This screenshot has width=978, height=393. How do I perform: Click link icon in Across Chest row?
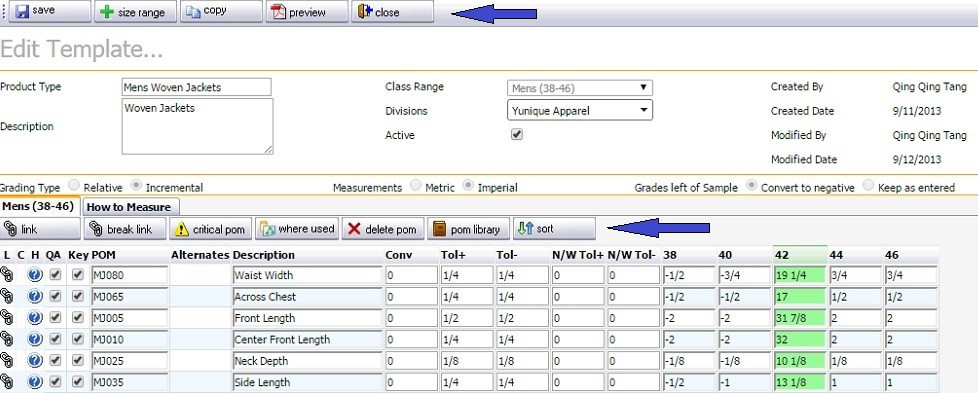click(x=6, y=296)
